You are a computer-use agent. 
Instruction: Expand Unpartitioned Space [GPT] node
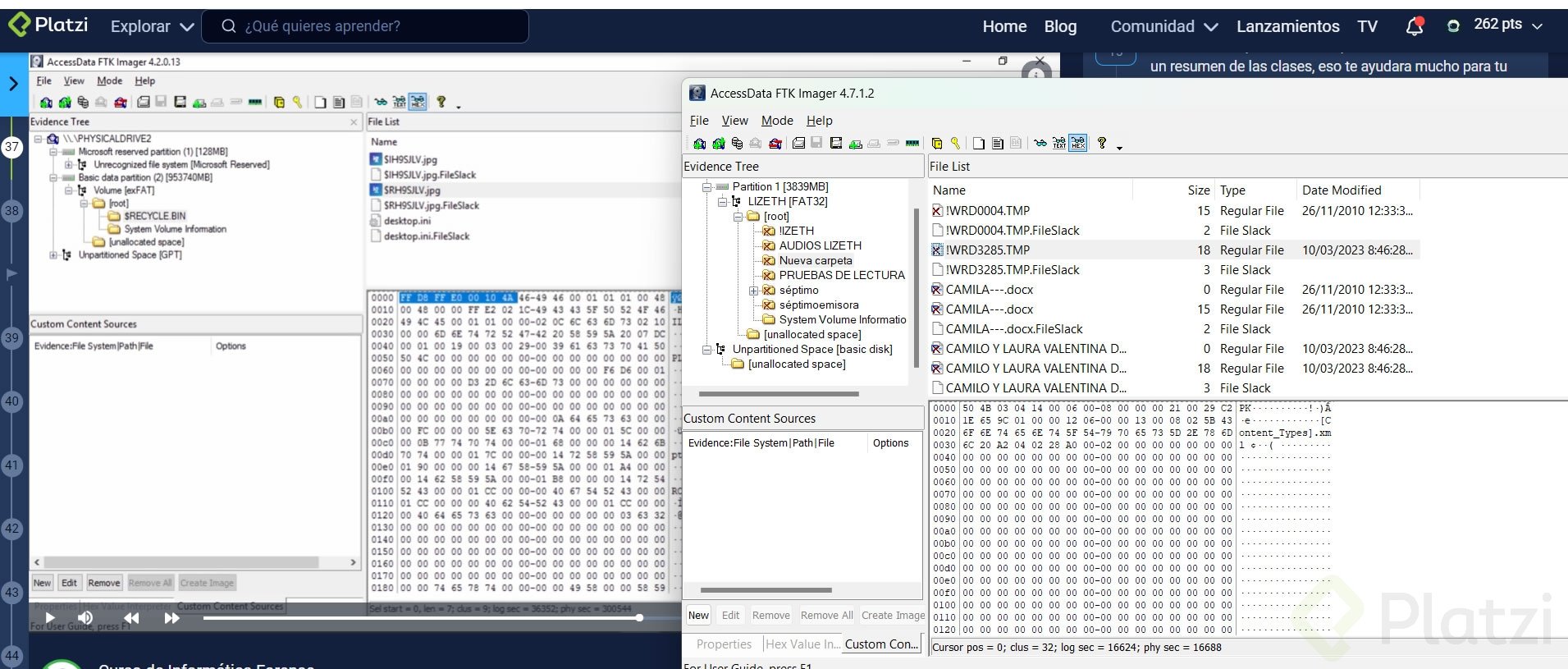coord(53,255)
